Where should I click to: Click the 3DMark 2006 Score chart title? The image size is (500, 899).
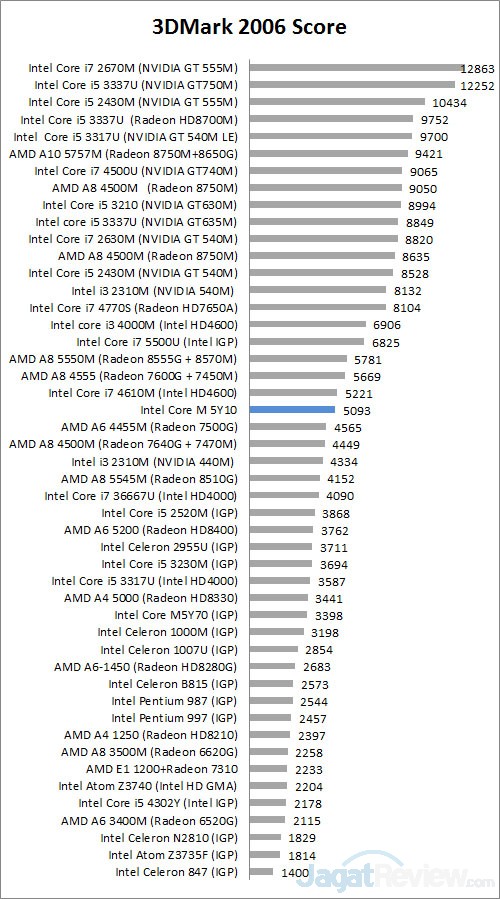(x=249, y=26)
